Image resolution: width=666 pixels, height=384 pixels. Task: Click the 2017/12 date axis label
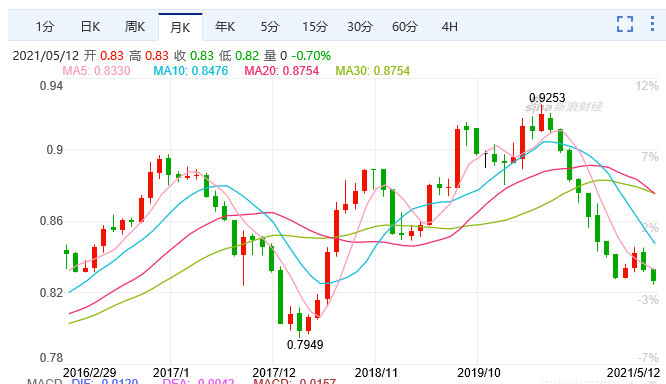274,373
